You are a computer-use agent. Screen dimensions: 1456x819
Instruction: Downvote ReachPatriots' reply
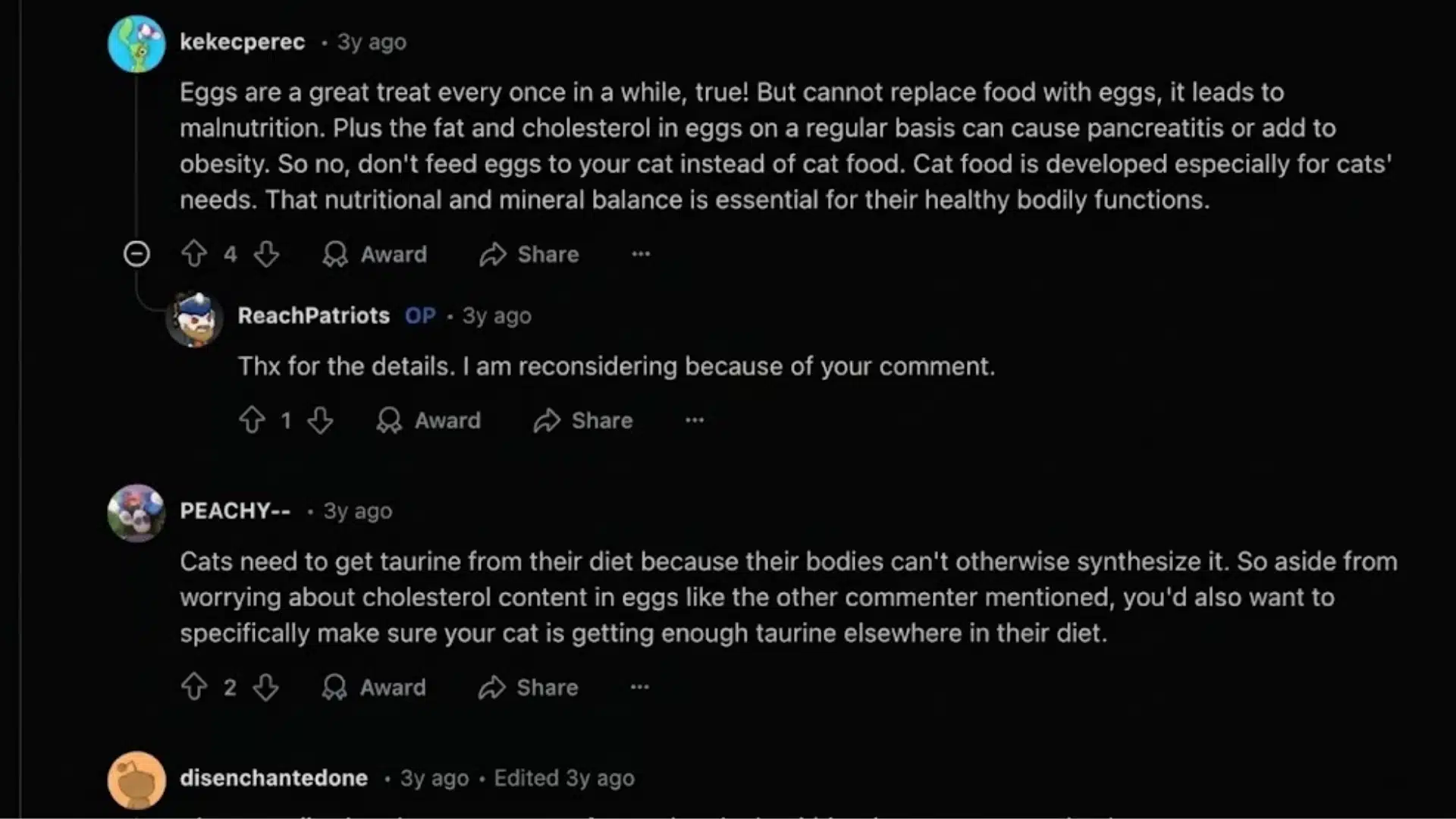pyautogui.click(x=321, y=420)
